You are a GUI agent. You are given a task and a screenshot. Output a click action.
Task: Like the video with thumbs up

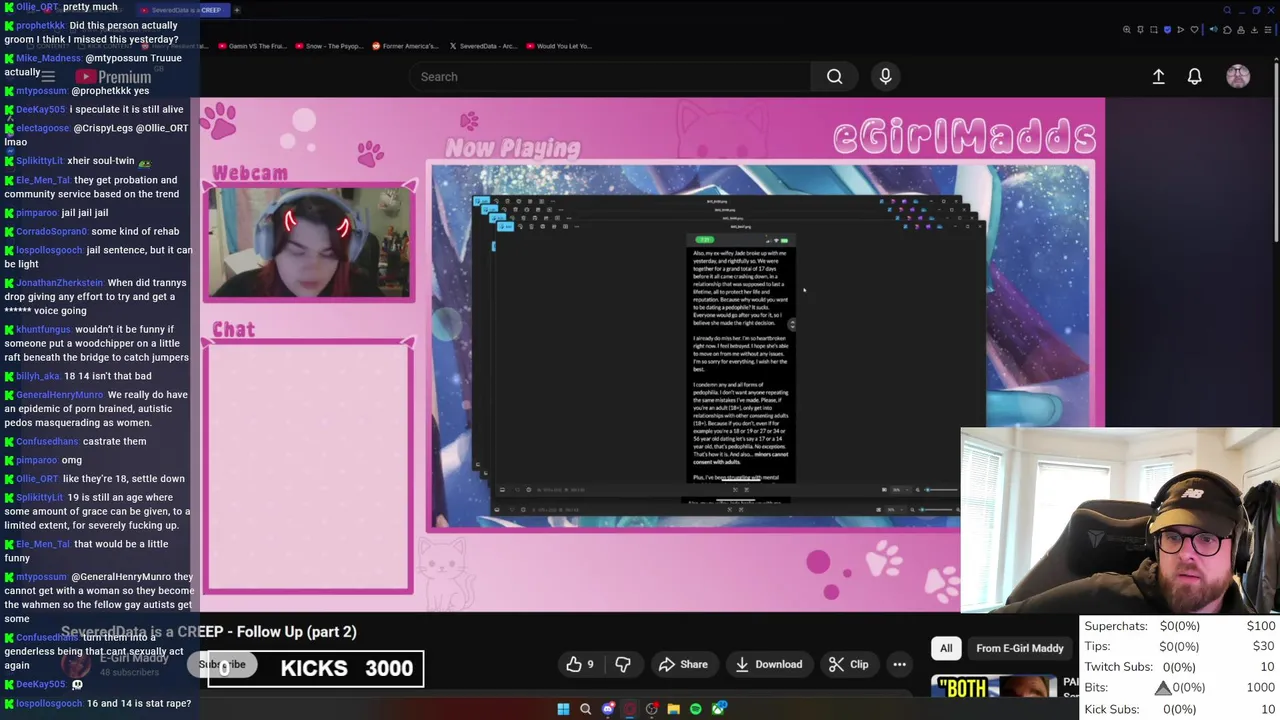[x=580, y=664]
